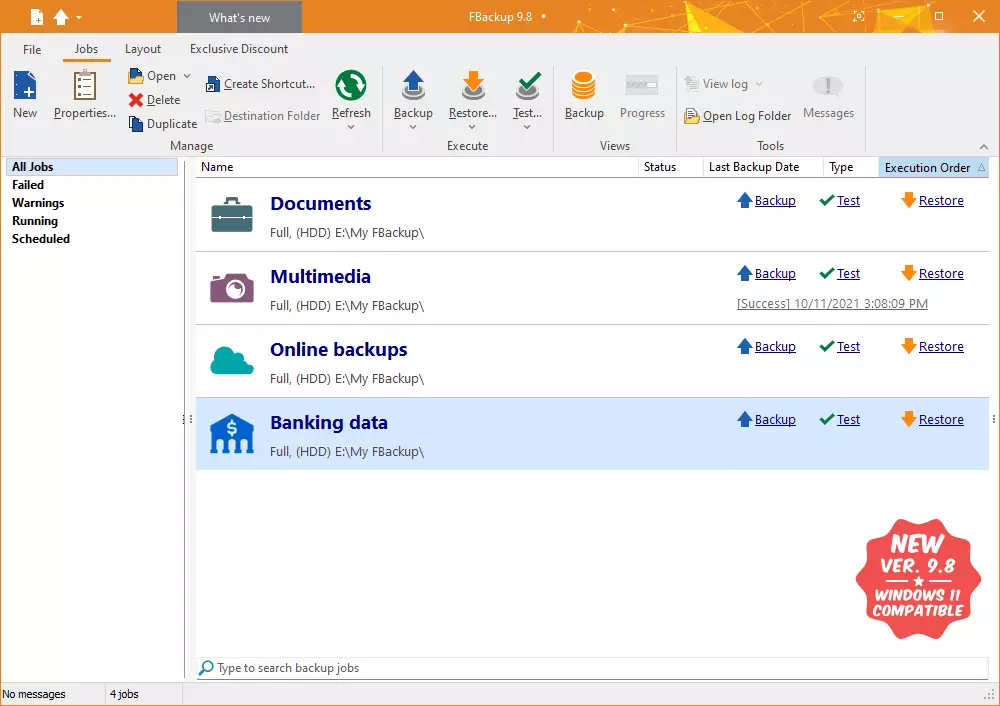Click the up arrow icon in title bar

point(61,17)
